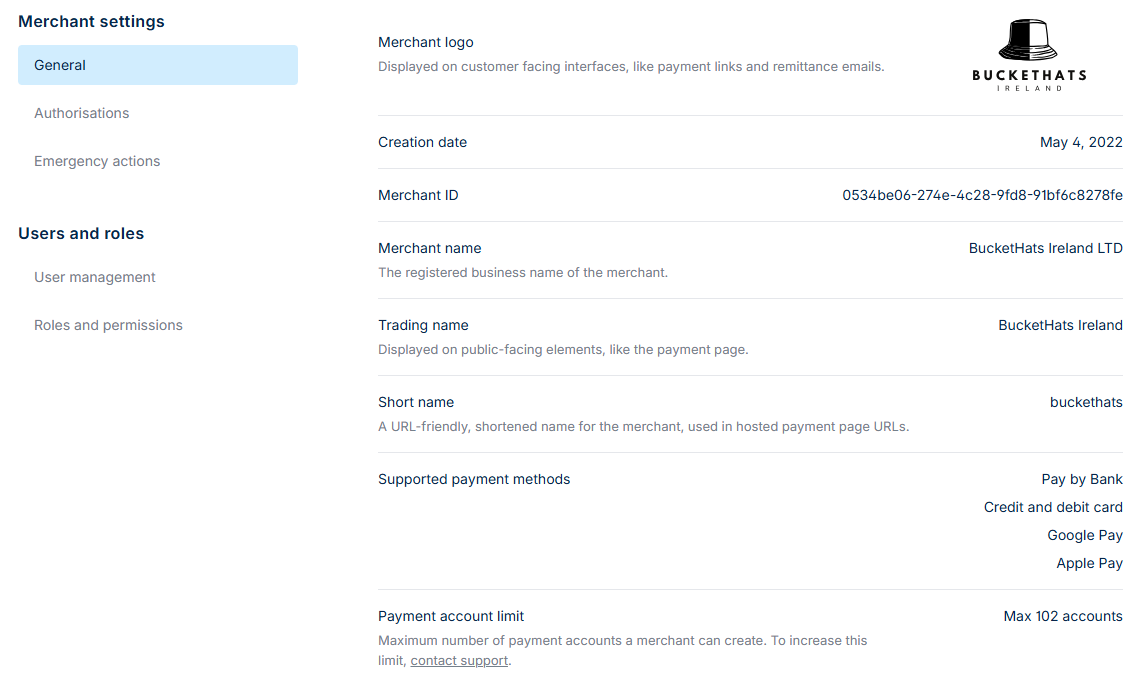Click the buckethats short name value
This screenshot has height=688, width=1140.
tap(1086, 402)
